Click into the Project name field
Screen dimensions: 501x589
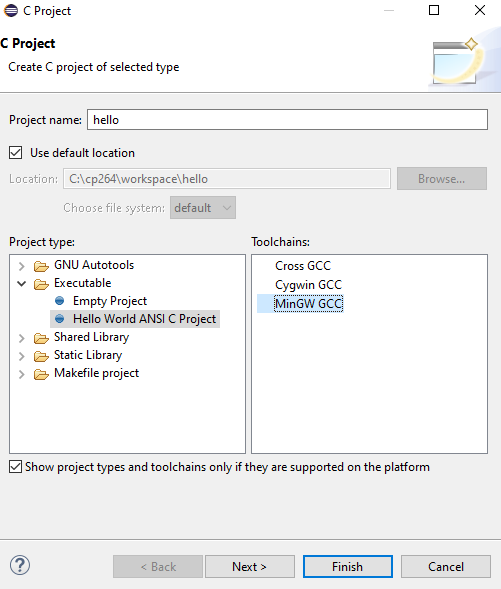click(288, 120)
